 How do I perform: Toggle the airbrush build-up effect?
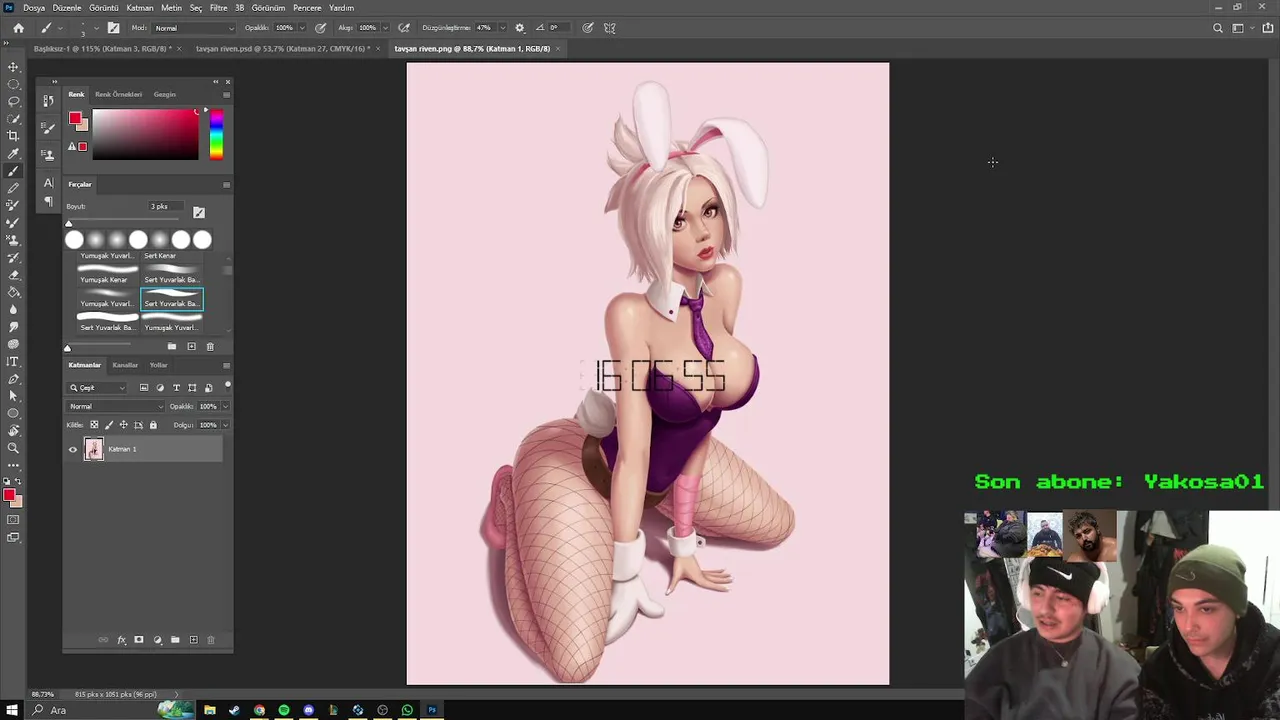click(404, 28)
